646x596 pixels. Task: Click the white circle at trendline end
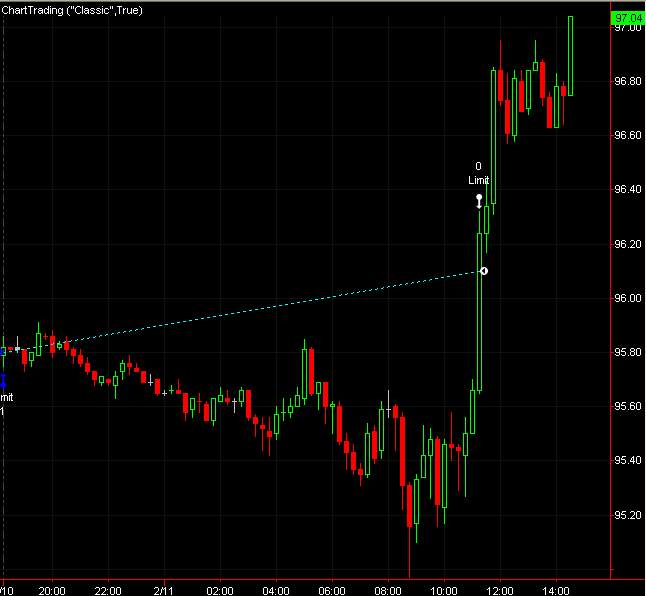[x=484, y=271]
